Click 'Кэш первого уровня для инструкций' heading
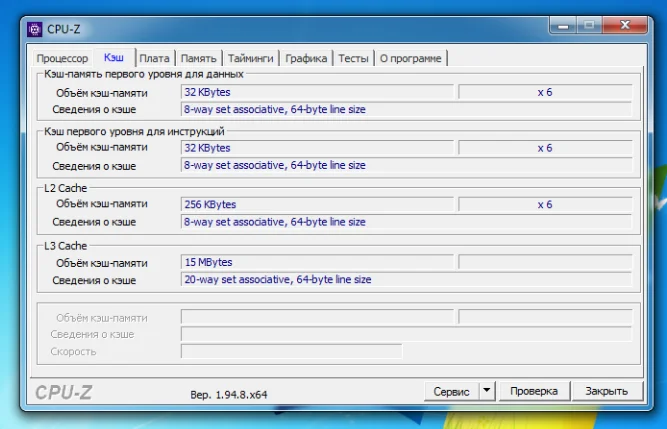This screenshot has width=667, height=429. pos(134,131)
